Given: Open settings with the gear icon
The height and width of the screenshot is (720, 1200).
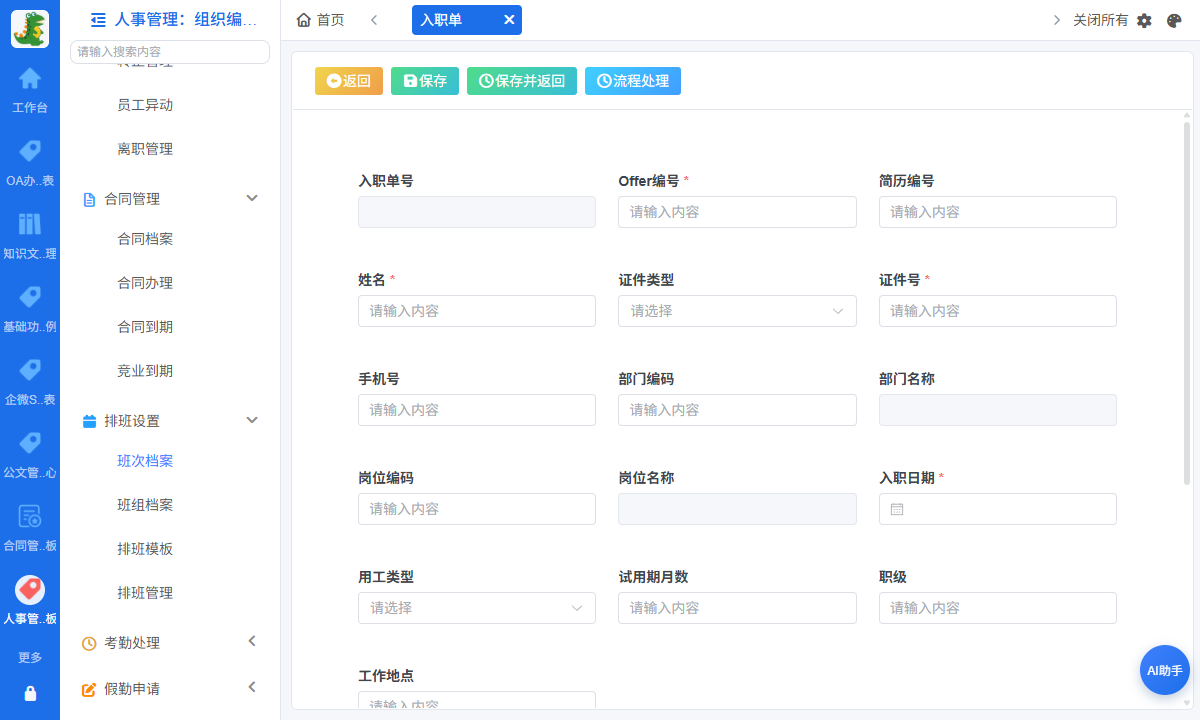Looking at the screenshot, I should tap(1145, 20).
